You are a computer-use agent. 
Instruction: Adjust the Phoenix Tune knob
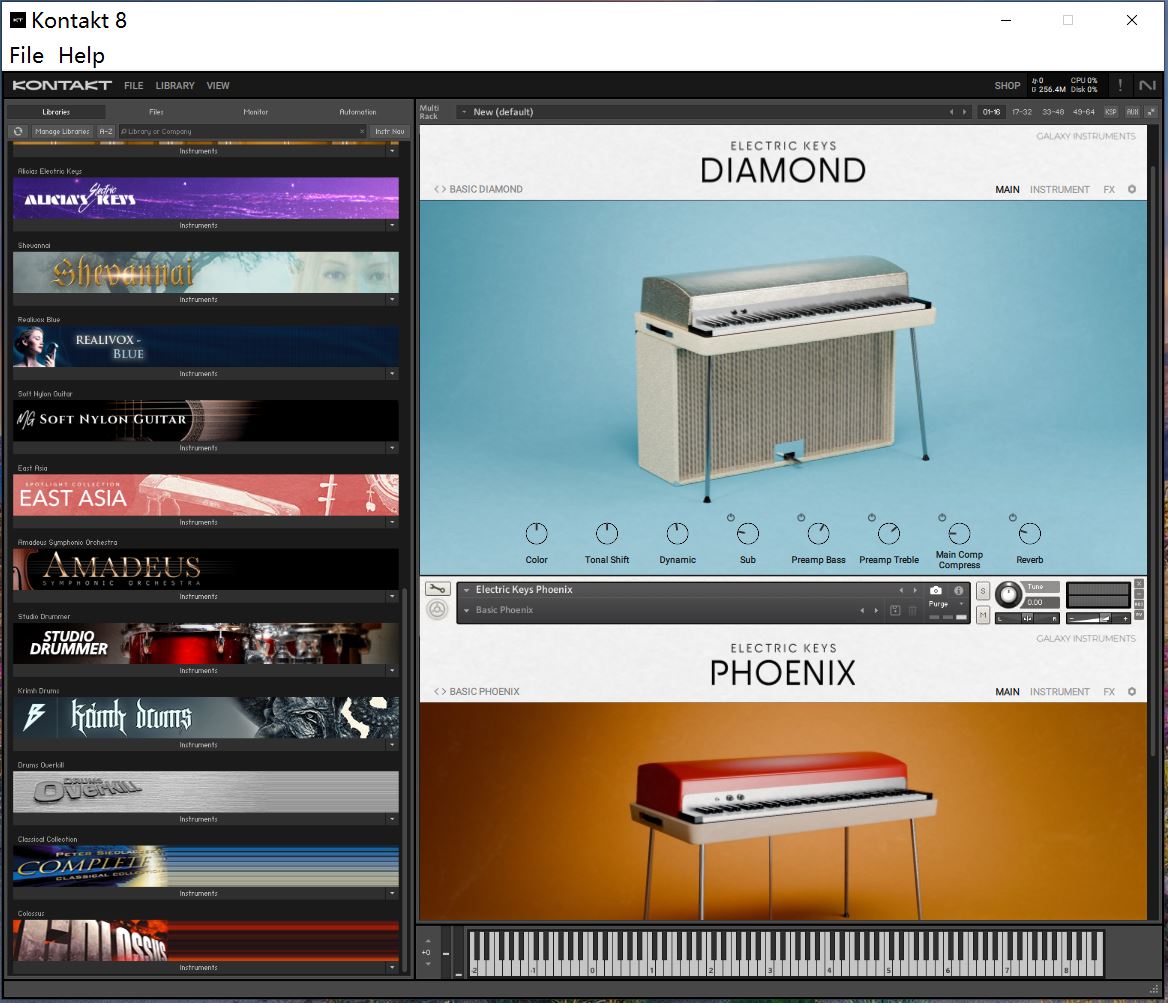tap(1009, 594)
